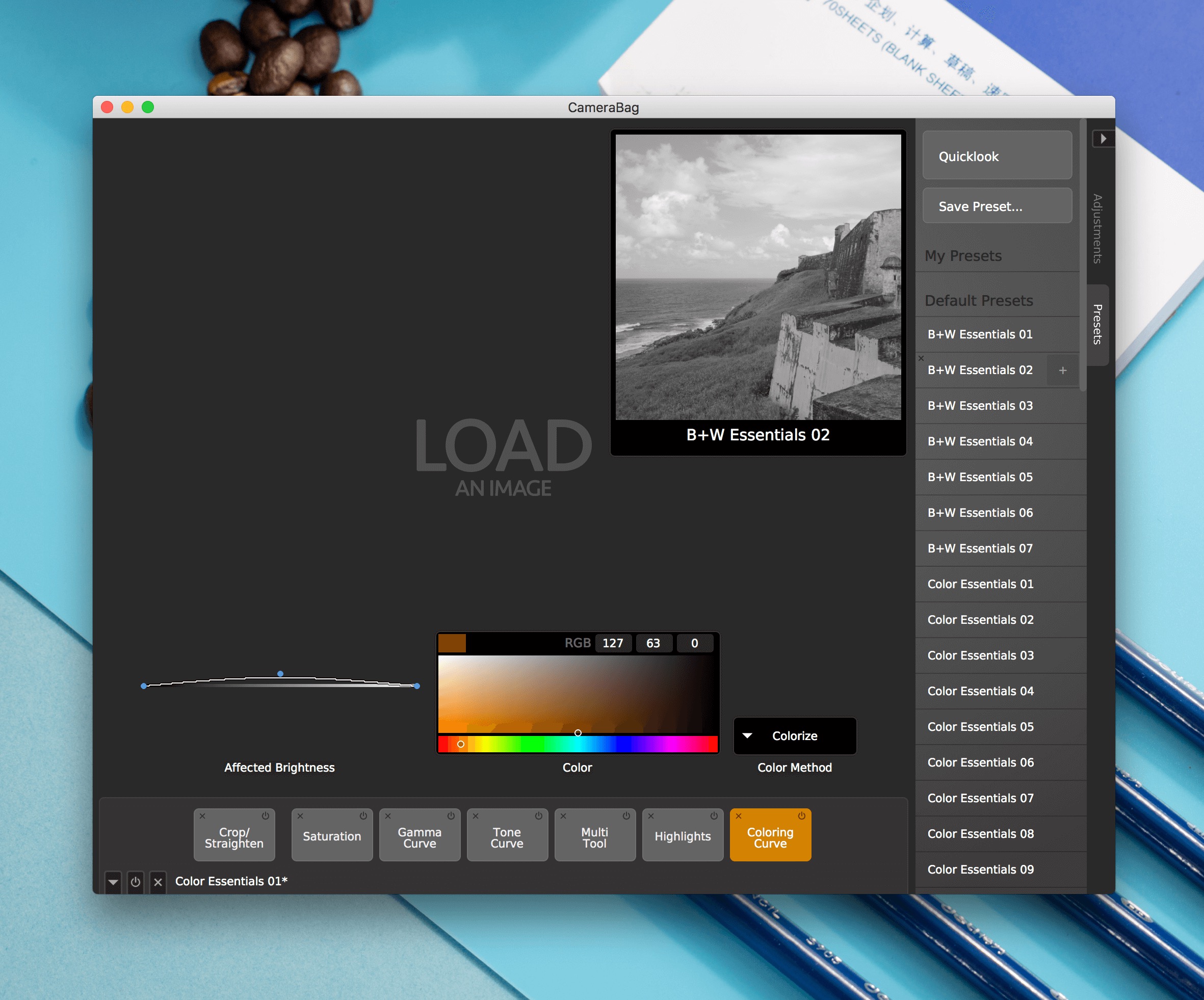The height and width of the screenshot is (1000, 1204).
Task: Add B+W Essentials 02 using plus icon
Action: click(x=1062, y=371)
